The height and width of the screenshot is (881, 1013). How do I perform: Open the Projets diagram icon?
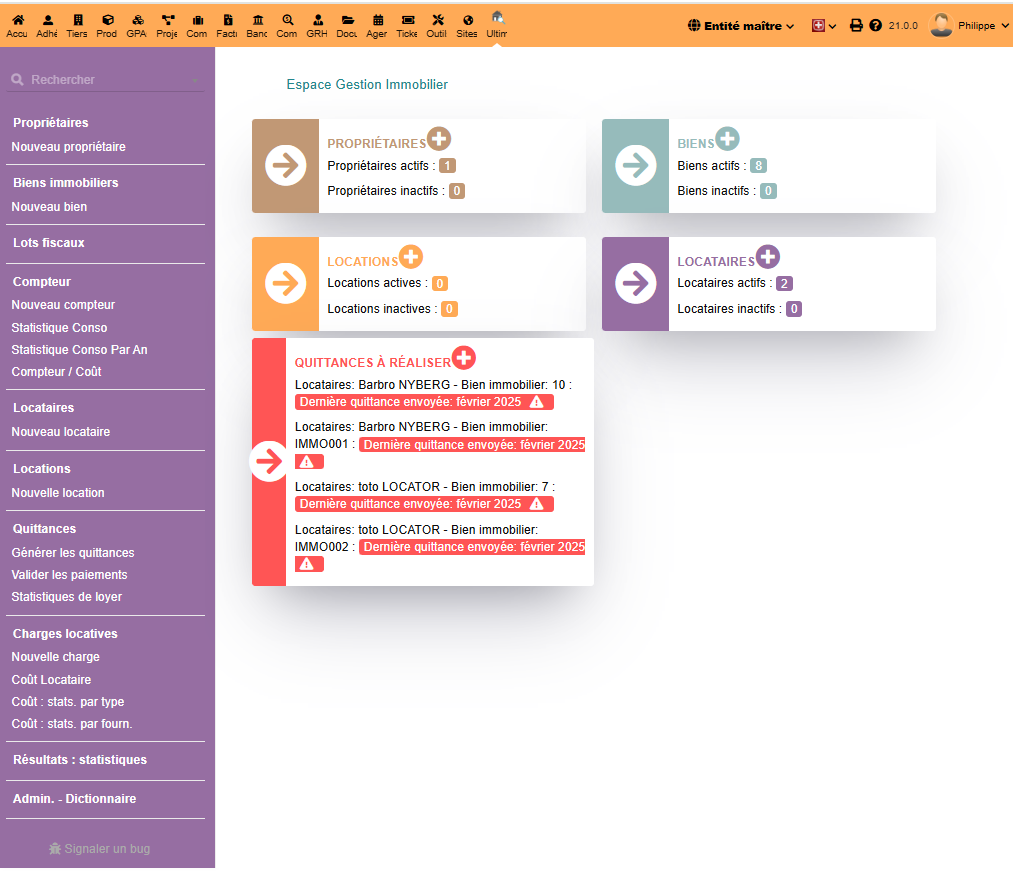tap(168, 20)
